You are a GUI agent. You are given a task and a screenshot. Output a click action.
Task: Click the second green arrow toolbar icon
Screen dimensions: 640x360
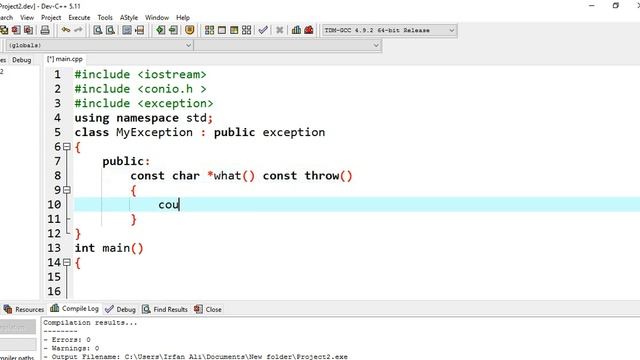(173, 30)
